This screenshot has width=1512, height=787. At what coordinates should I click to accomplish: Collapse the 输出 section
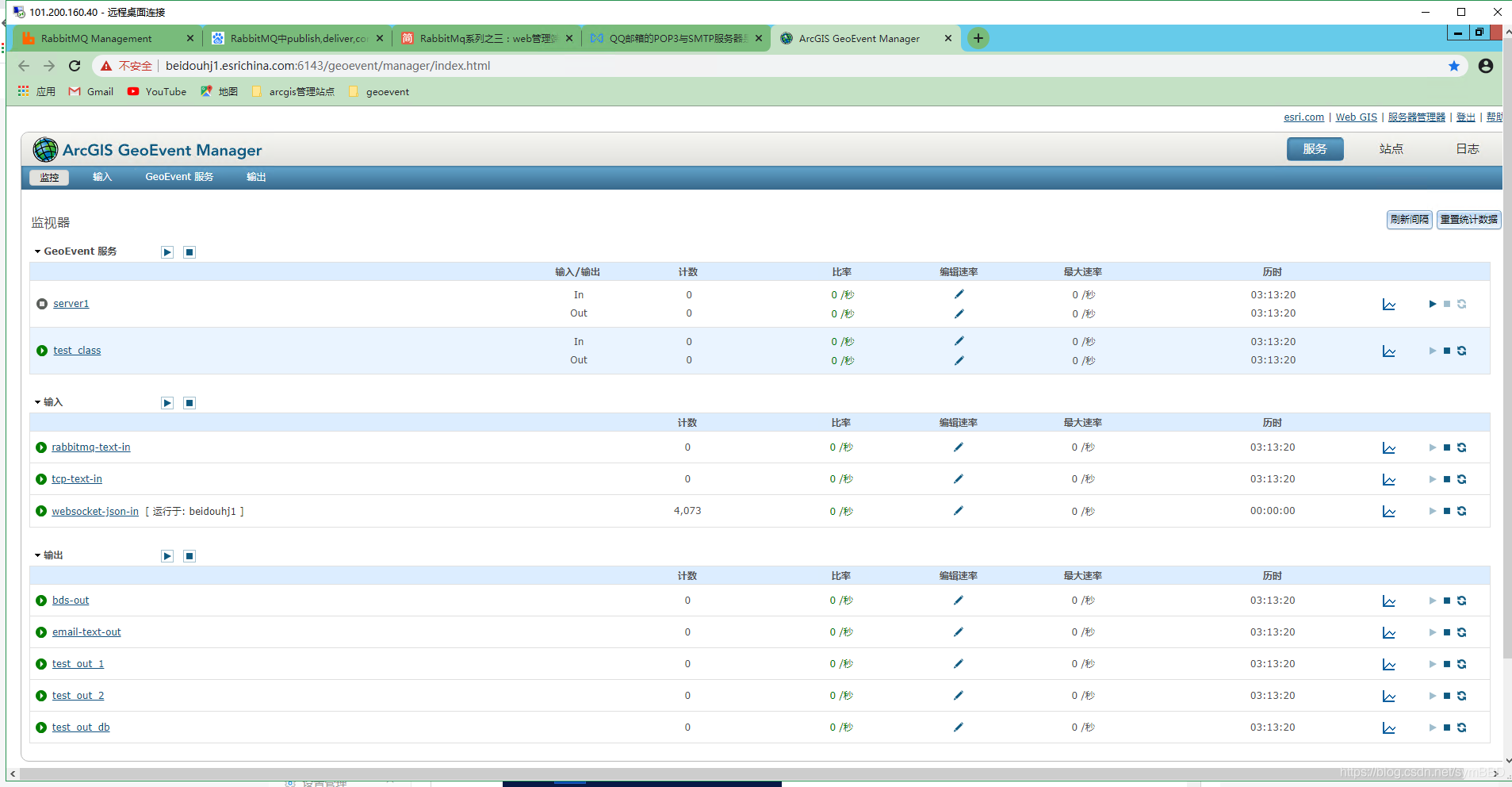37,555
